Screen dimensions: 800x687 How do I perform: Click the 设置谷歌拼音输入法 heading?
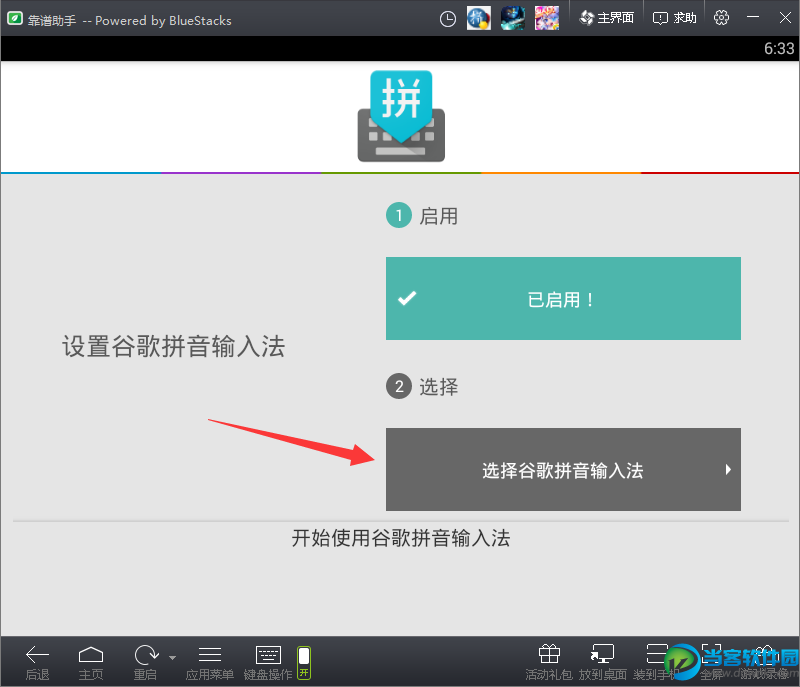tap(173, 346)
